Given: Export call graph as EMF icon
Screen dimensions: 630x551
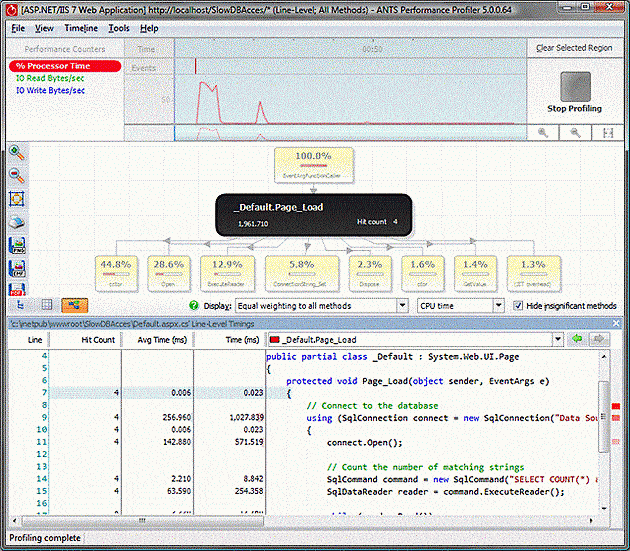Looking at the screenshot, I should [17, 268].
